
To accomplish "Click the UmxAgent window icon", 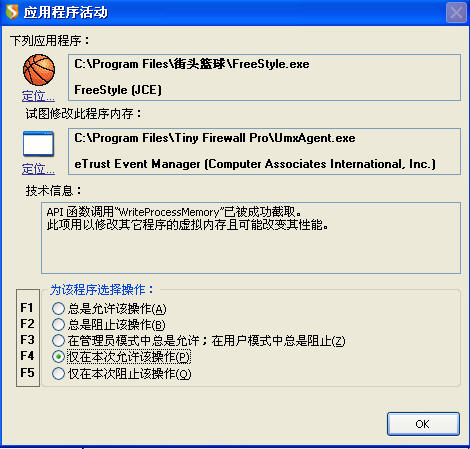I will (x=38, y=144).
